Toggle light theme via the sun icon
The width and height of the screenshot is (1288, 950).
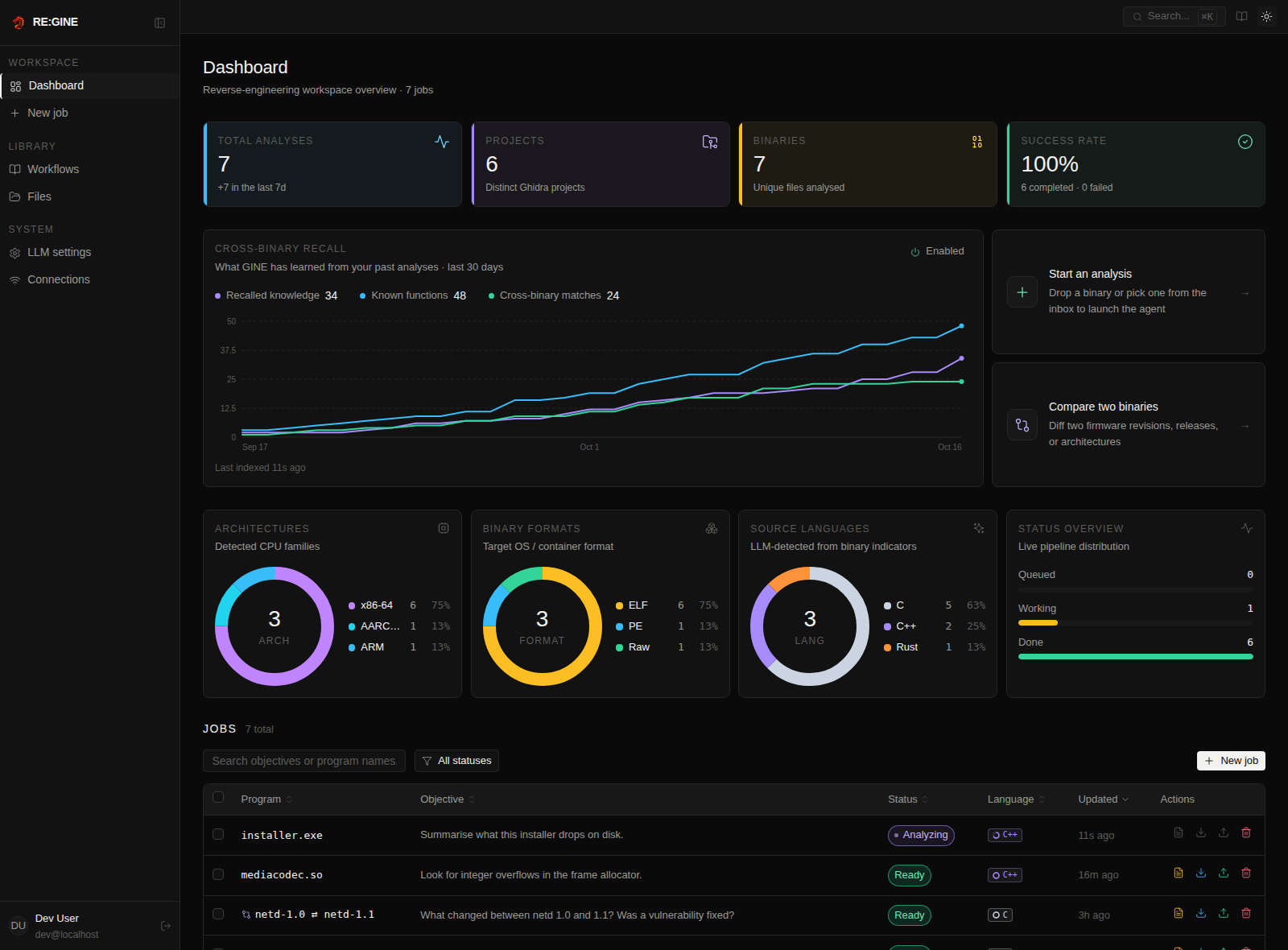[x=1267, y=16]
